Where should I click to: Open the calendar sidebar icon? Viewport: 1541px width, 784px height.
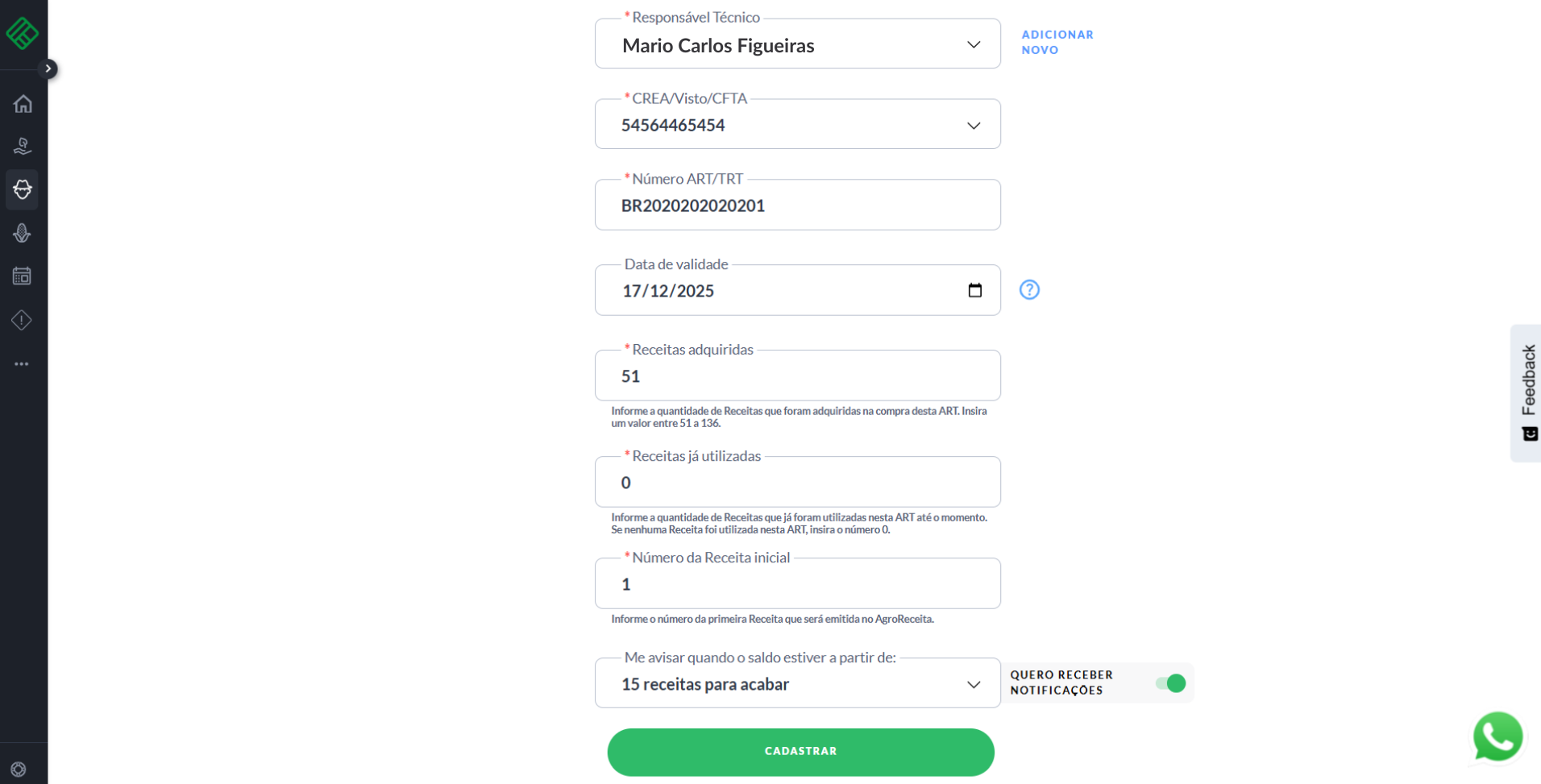point(23,276)
